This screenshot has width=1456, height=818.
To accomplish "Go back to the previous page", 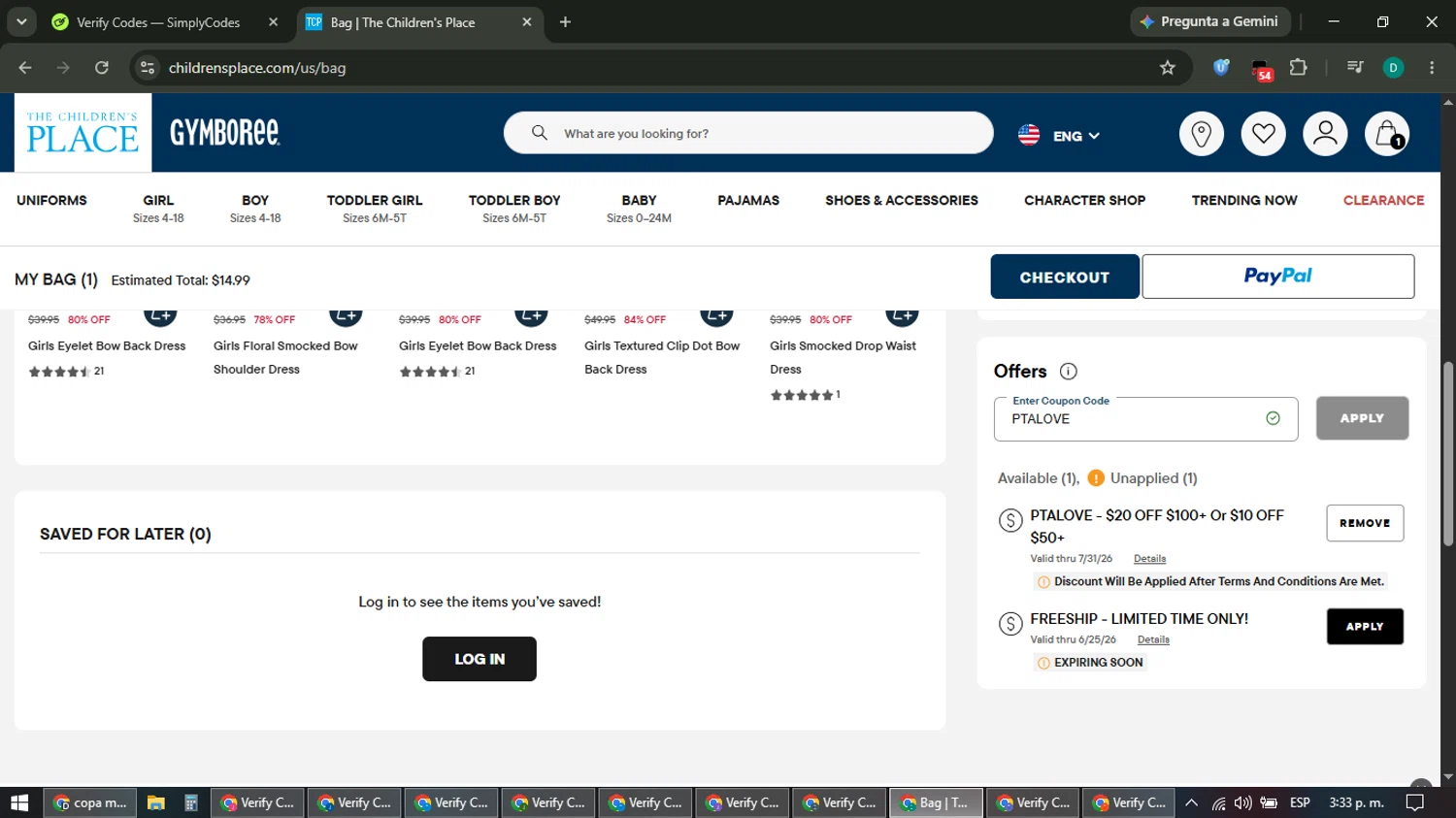I will [25, 68].
